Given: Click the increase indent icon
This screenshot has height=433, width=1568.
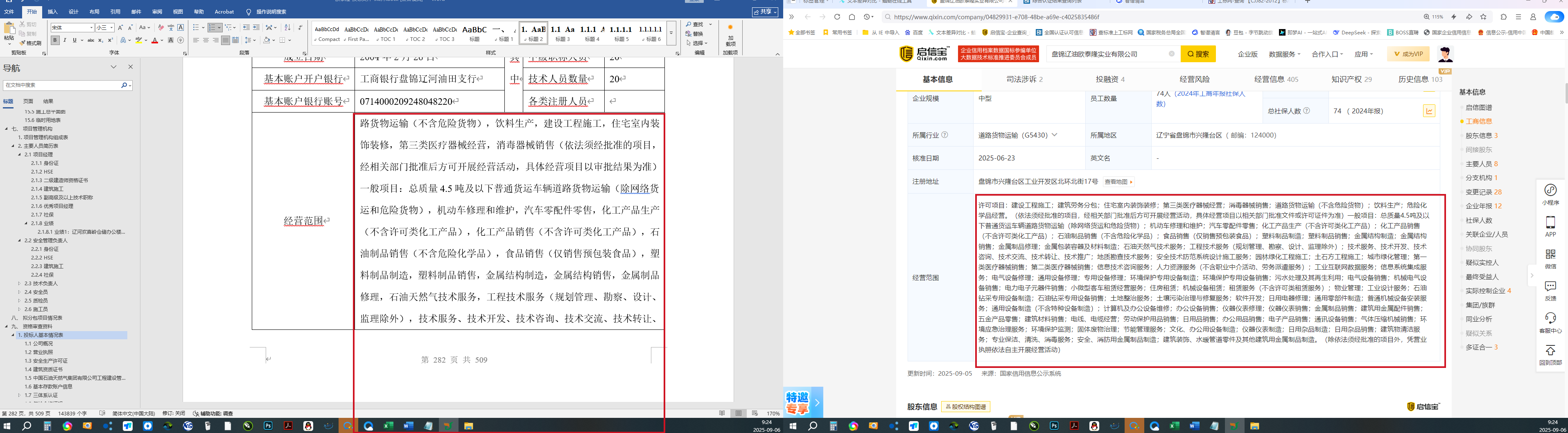Looking at the screenshot, I should [255, 27].
